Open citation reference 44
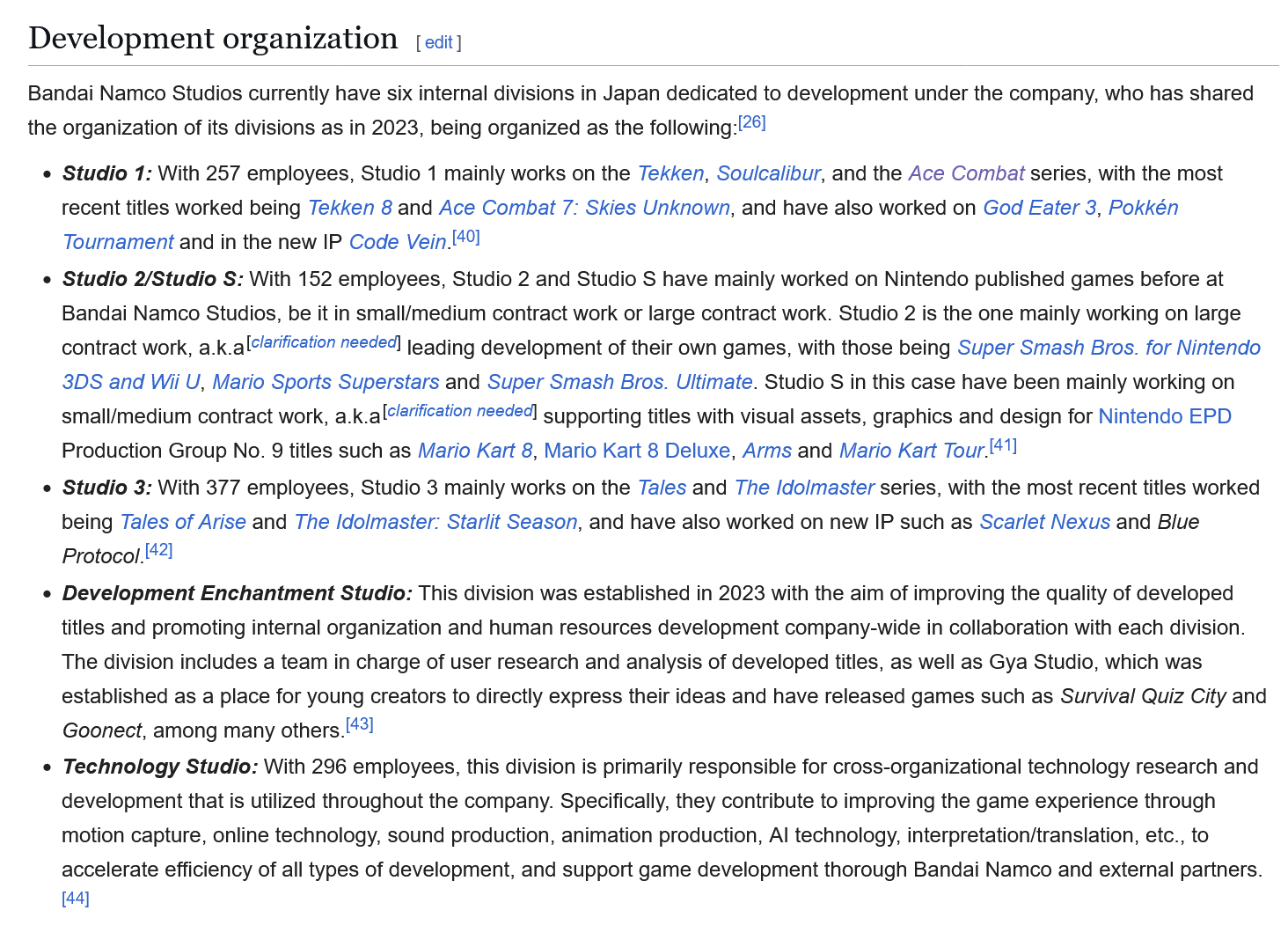 pyautogui.click(x=76, y=899)
